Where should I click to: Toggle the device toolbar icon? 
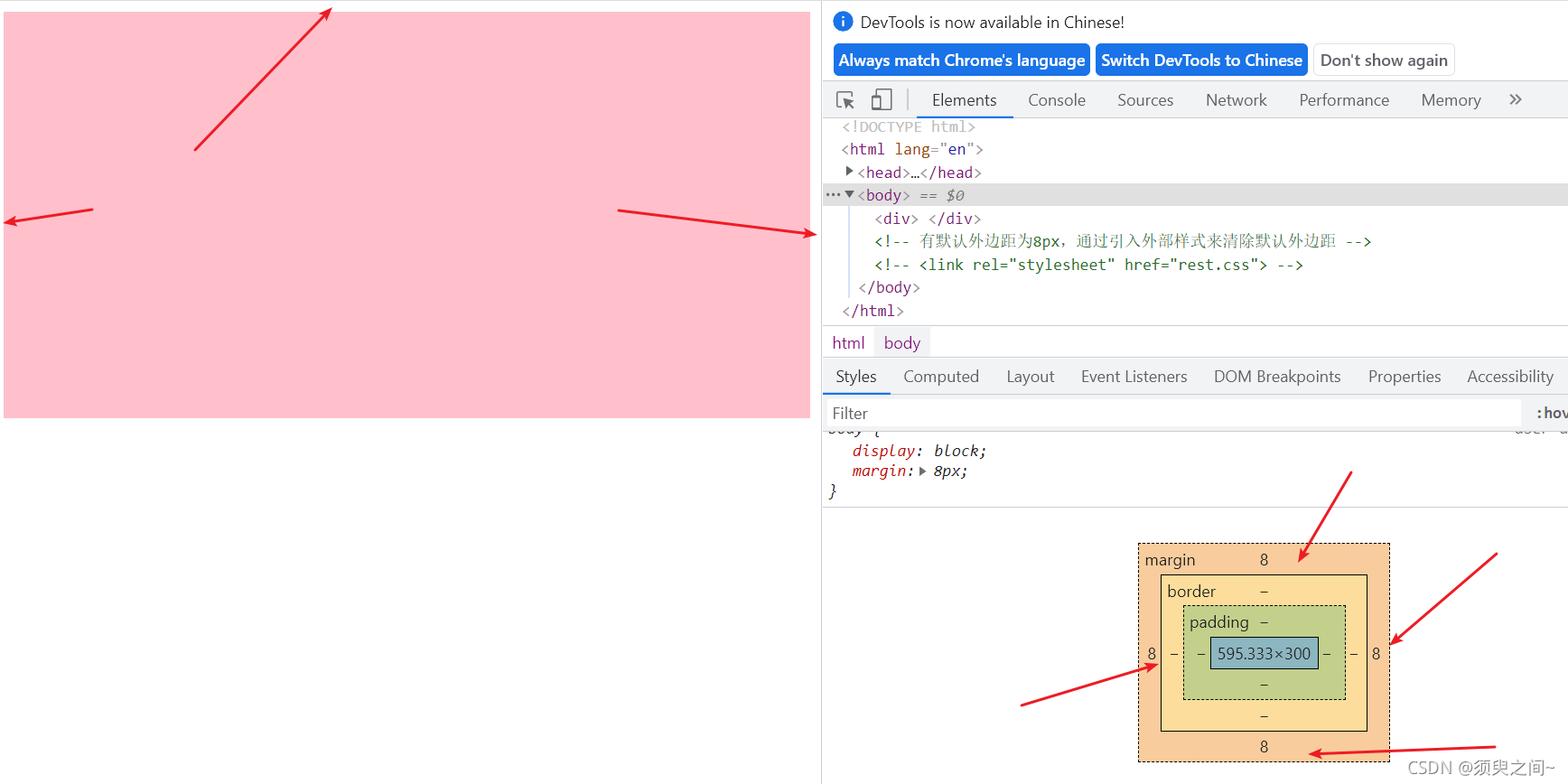click(x=882, y=100)
